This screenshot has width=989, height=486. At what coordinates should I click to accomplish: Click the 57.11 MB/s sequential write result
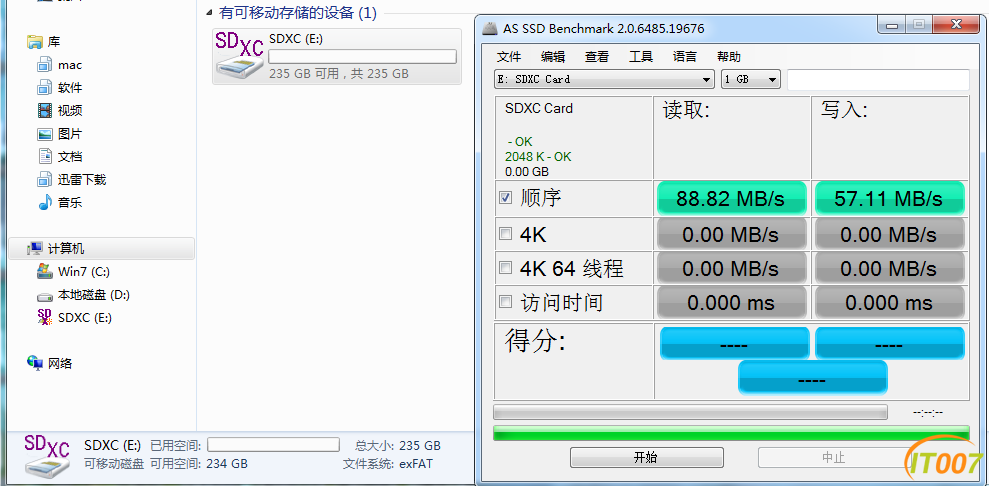889,199
